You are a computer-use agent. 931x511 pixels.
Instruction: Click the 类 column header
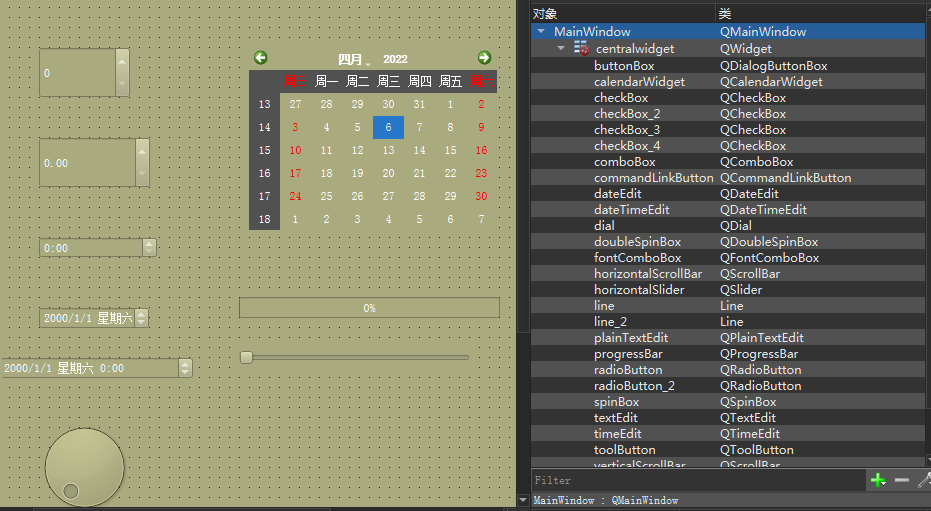pyautogui.click(x=821, y=14)
